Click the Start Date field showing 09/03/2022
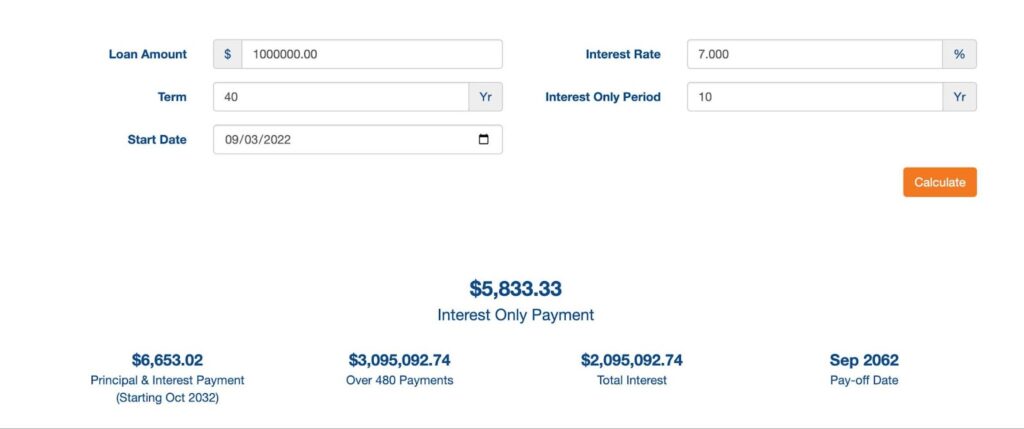 340,140
